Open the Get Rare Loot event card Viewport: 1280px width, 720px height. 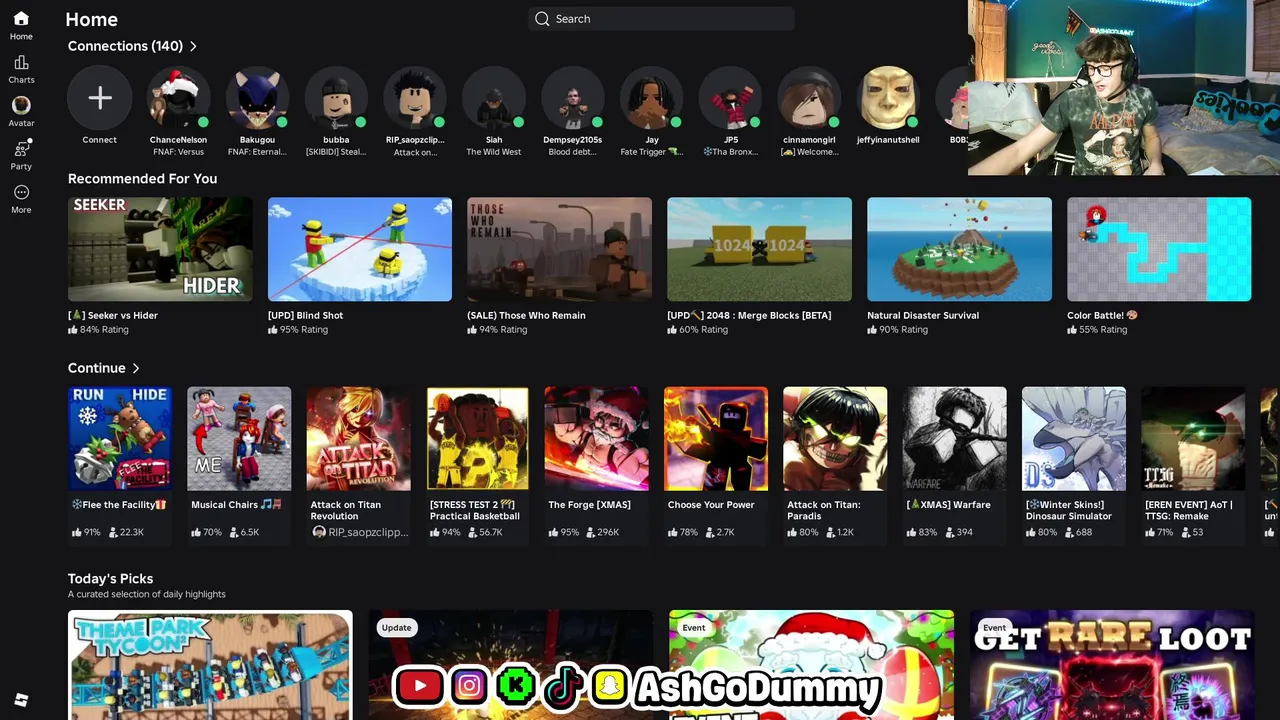pos(1112,665)
